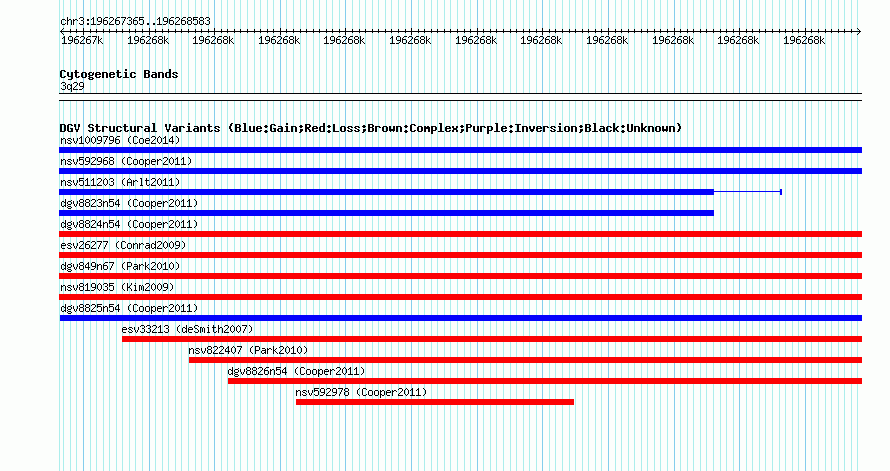This screenshot has height=471, width=890.
Task: Click the 196267k ruler tick label
Action: pos(82,40)
